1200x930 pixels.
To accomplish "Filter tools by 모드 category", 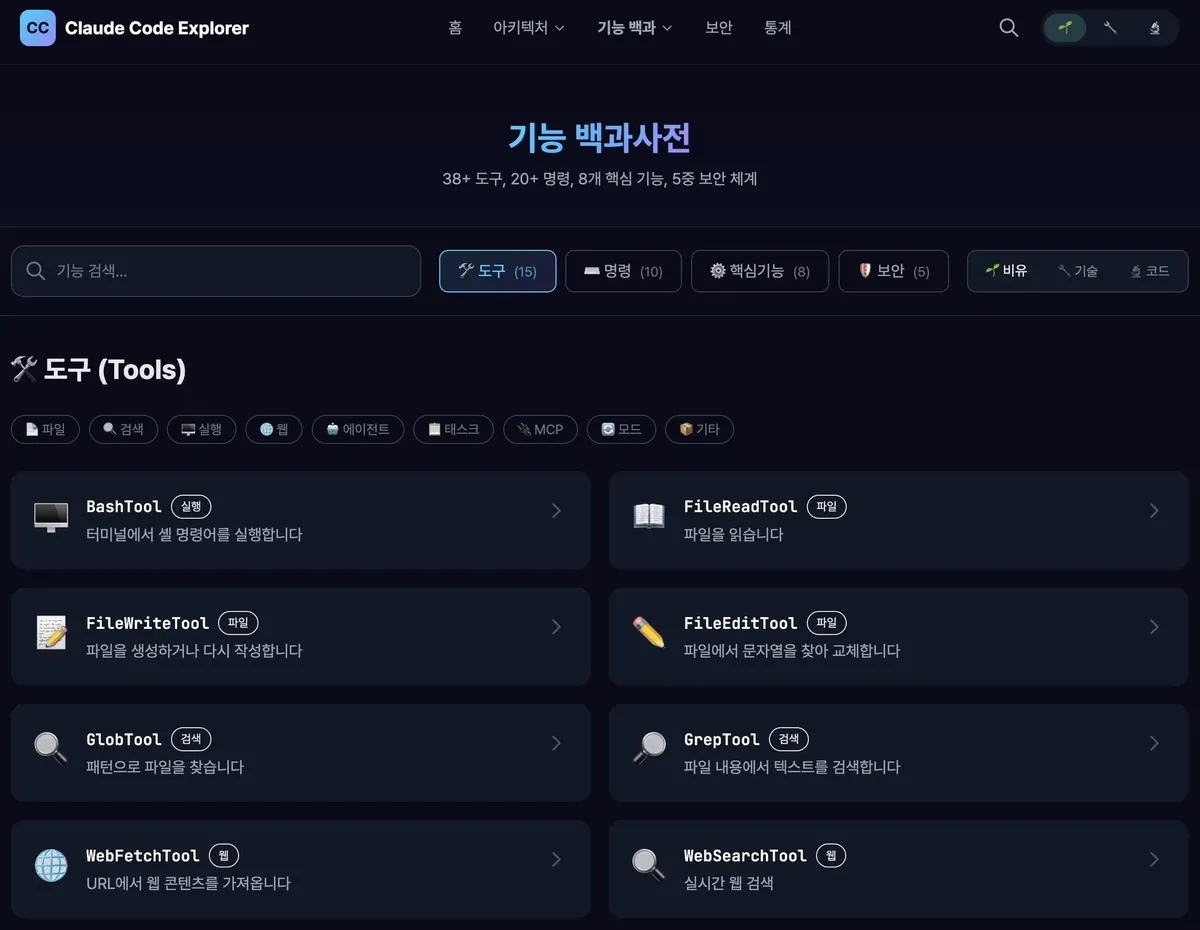I will [x=621, y=429].
